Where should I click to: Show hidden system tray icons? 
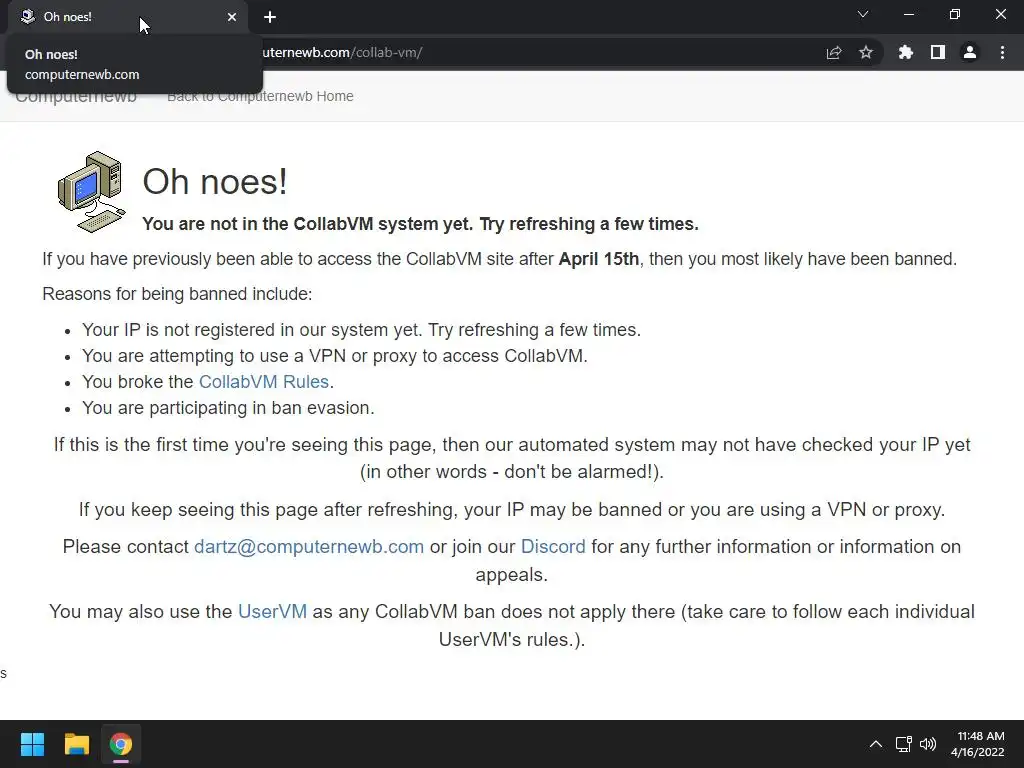tap(876, 744)
